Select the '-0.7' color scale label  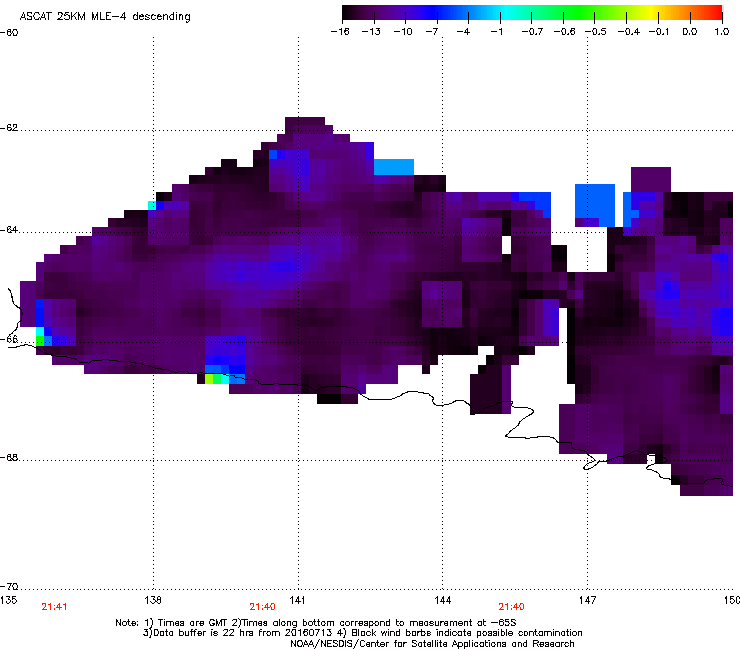(x=532, y=32)
